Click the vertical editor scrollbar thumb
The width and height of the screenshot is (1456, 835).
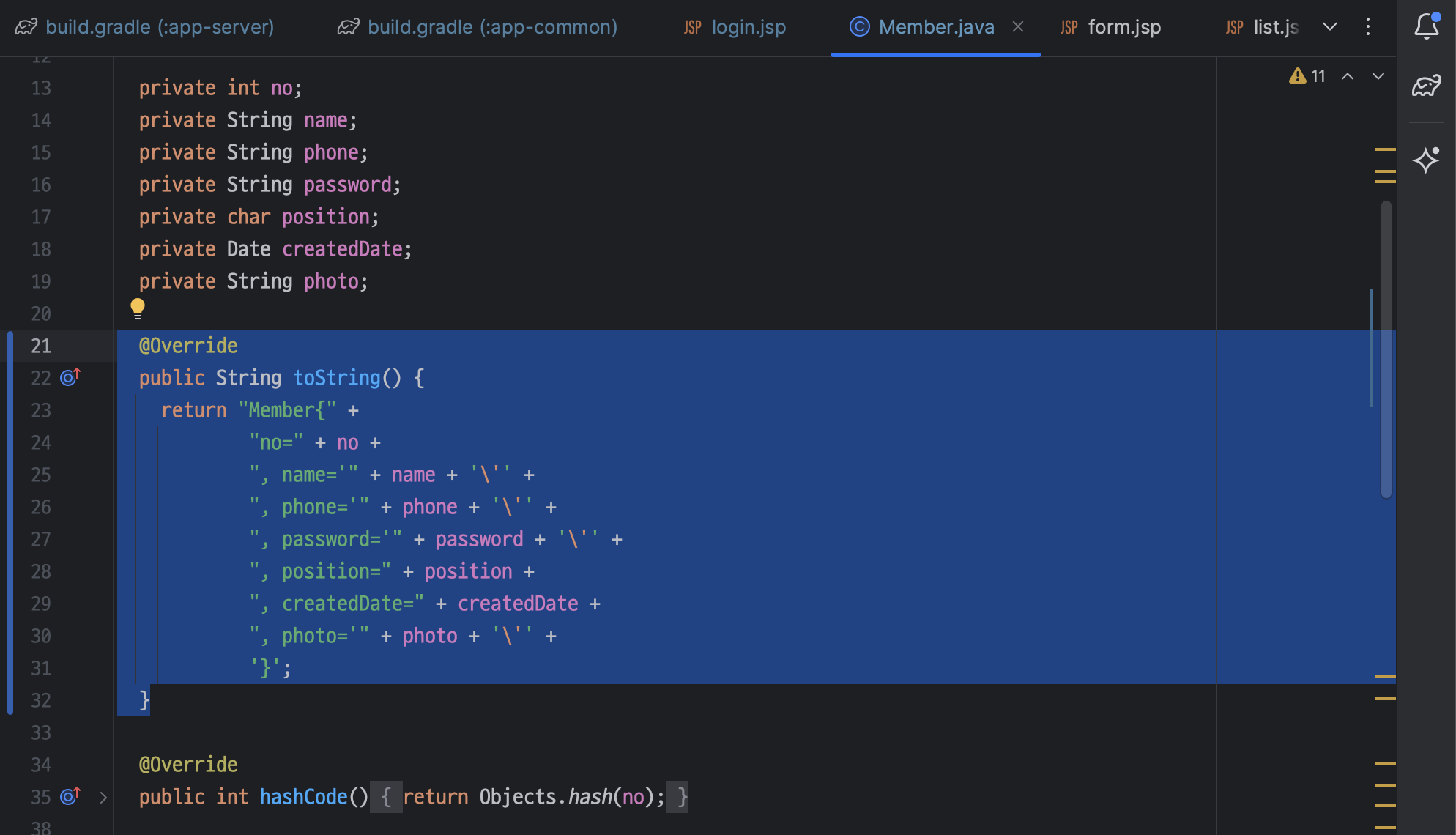(1386, 350)
